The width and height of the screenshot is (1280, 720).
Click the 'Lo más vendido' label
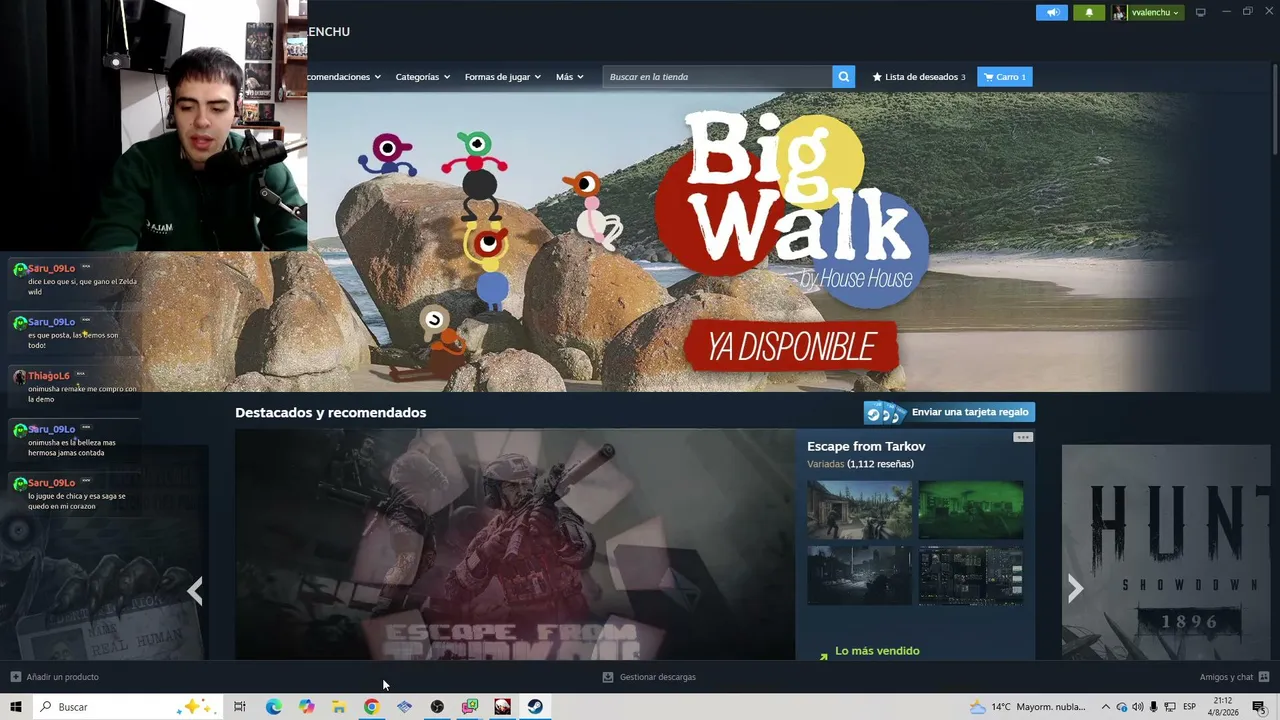click(877, 651)
